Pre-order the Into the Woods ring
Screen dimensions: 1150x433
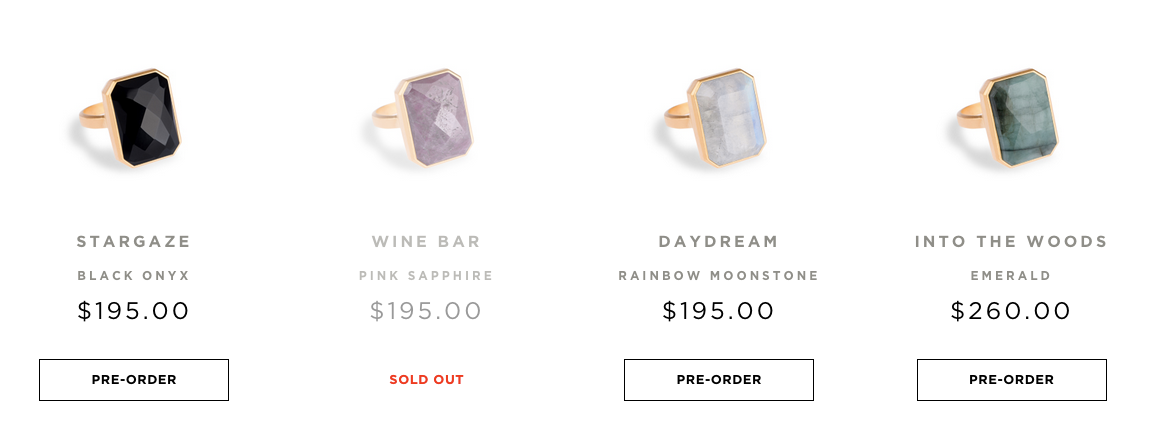point(1011,380)
